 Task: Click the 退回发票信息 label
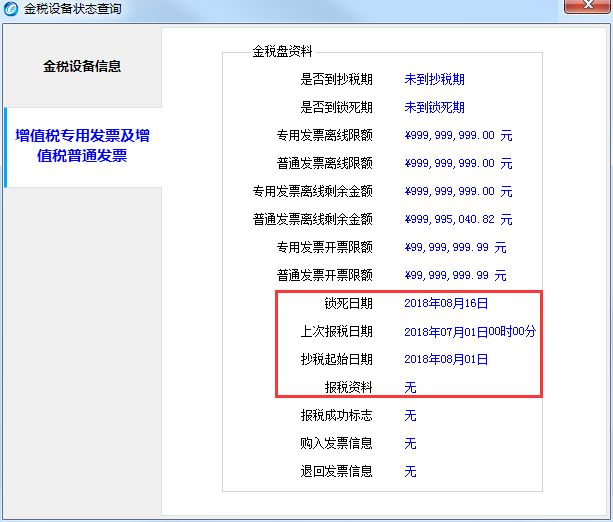[x=336, y=472]
